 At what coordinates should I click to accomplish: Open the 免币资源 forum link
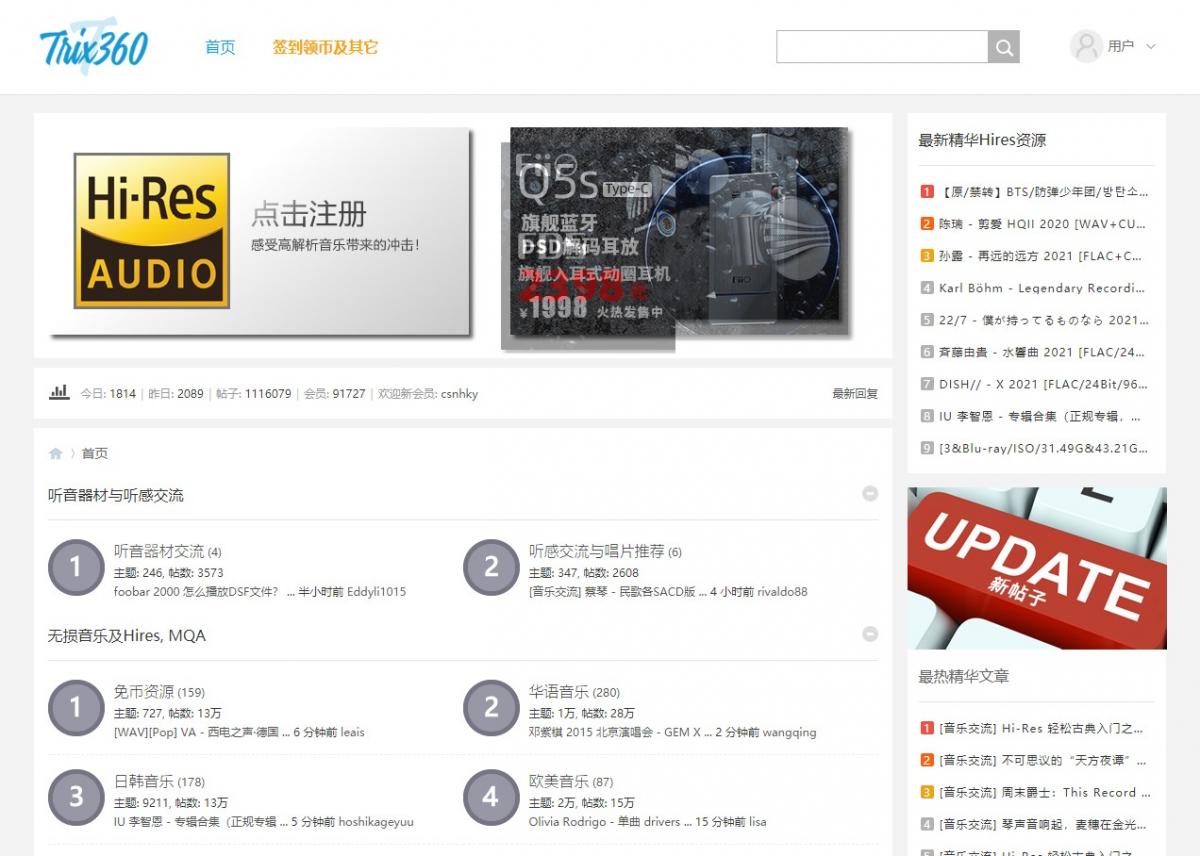(144, 692)
